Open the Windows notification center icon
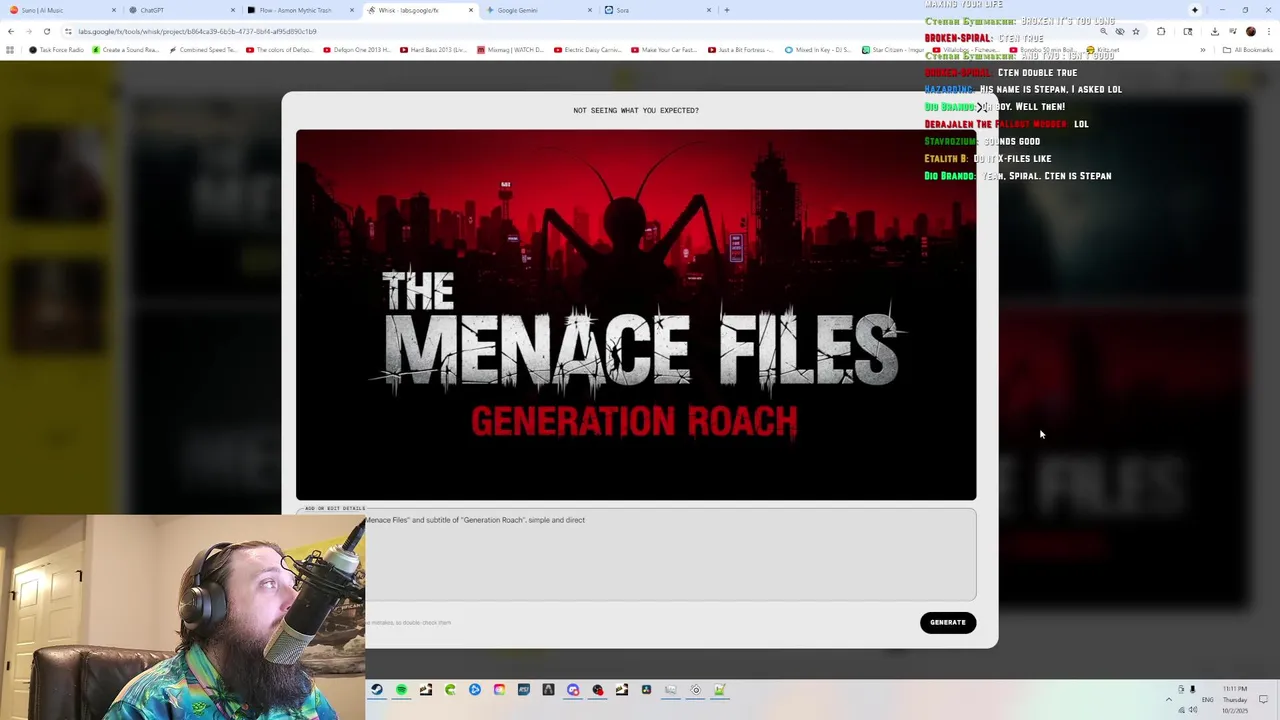Viewport: 1280px width, 720px height. tap(1264, 699)
